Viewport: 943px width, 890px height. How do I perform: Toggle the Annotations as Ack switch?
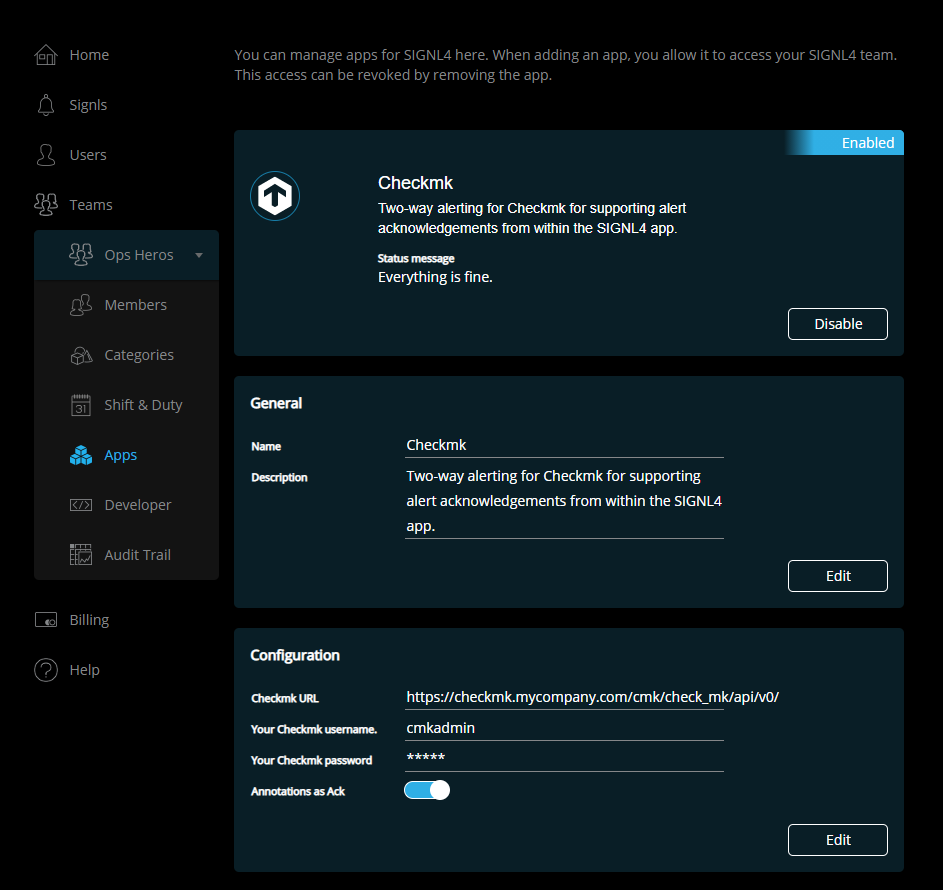(427, 790)
